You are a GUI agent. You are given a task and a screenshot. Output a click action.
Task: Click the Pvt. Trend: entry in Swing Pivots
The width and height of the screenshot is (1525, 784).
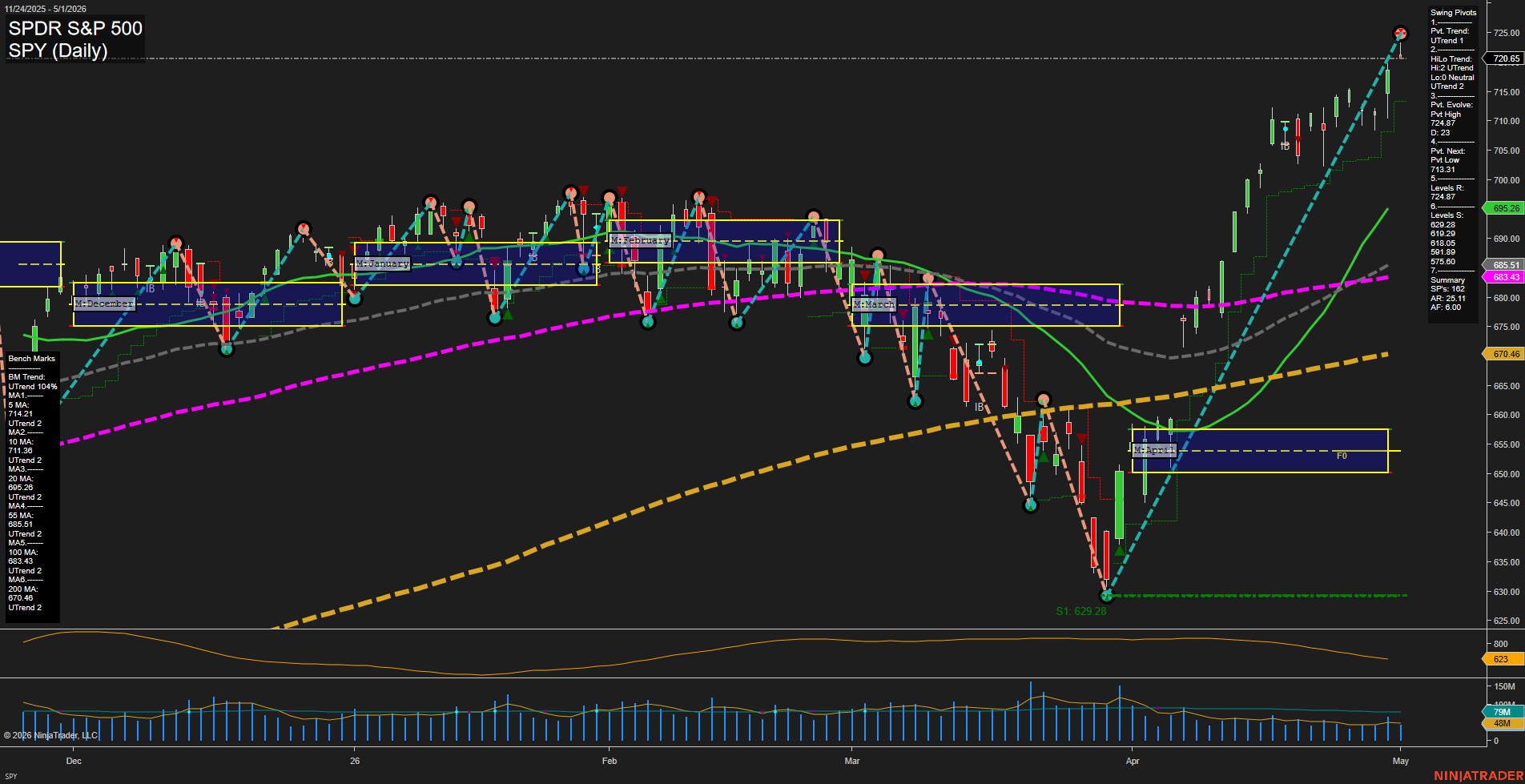[x=1450, y=31]
